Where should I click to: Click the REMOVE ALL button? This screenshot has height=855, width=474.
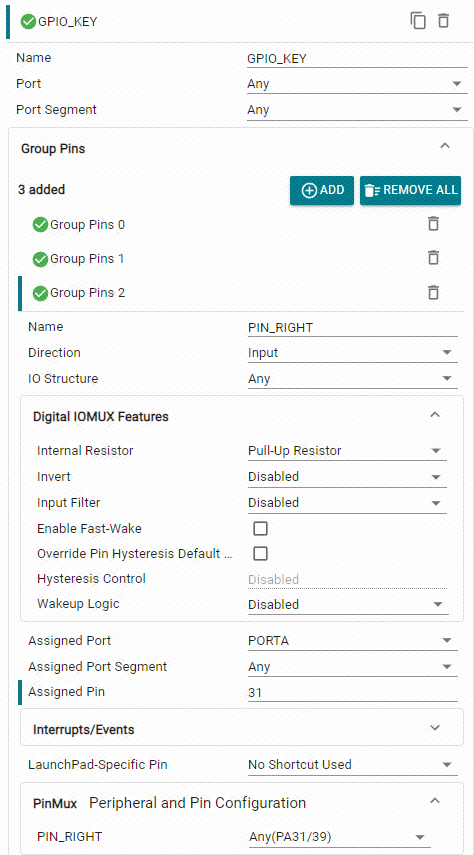[x=410, y=190]
